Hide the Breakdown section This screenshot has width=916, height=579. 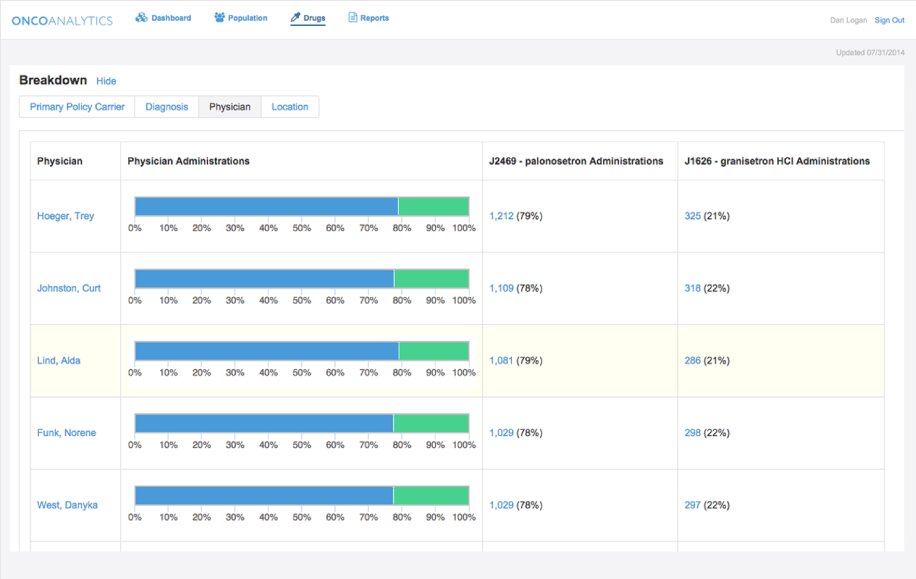pyautogui.click(x=106, y=81)
